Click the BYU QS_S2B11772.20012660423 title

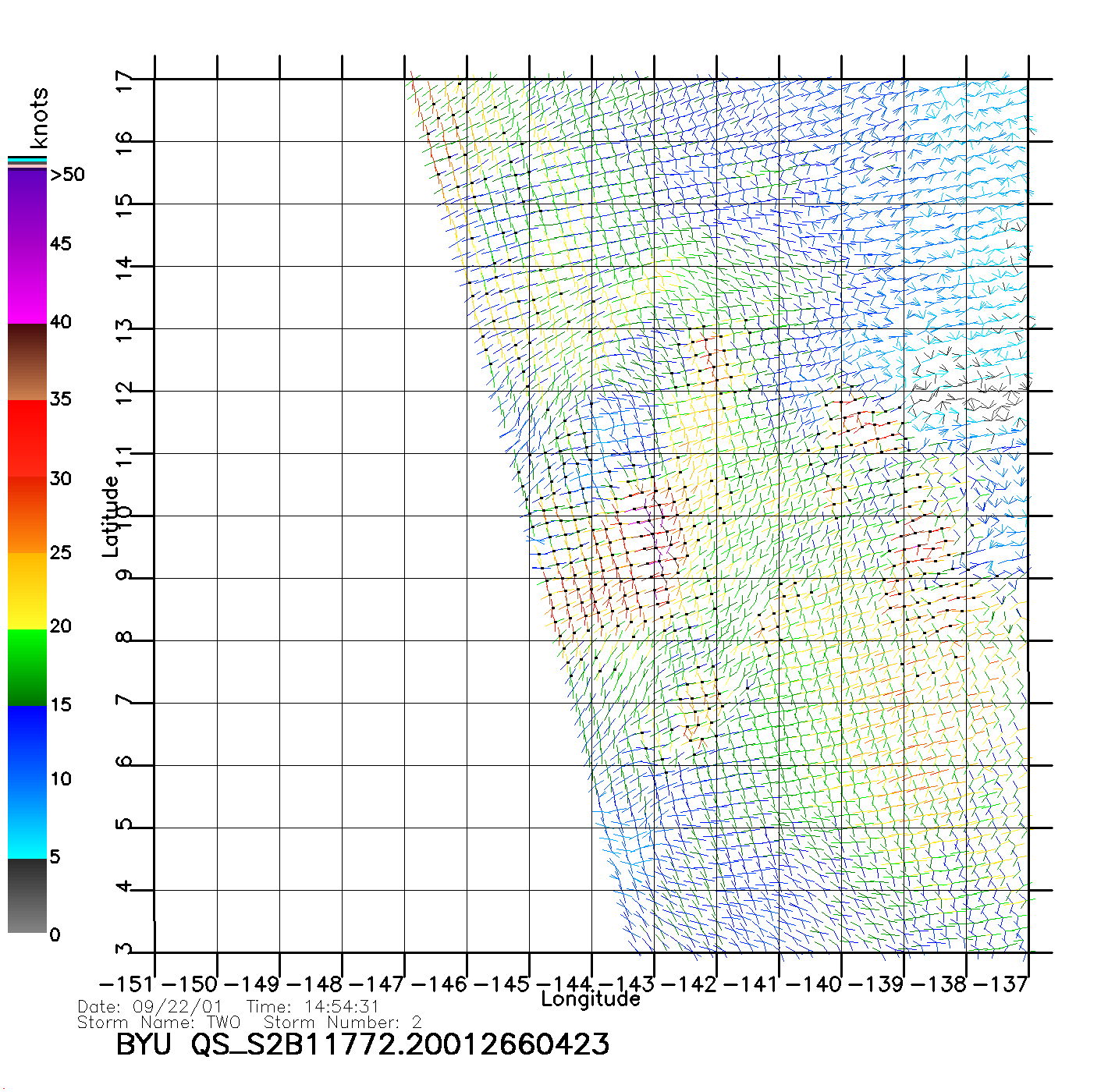[x=362, y=1045]
